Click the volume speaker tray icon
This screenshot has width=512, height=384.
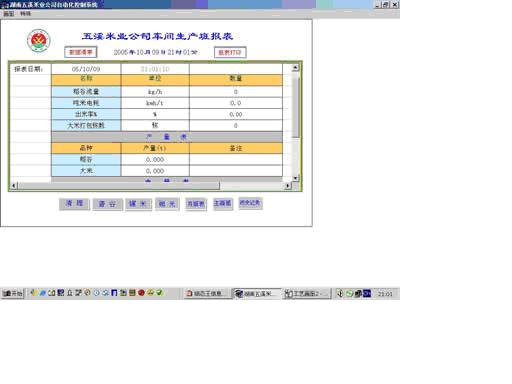pos(340,293)
